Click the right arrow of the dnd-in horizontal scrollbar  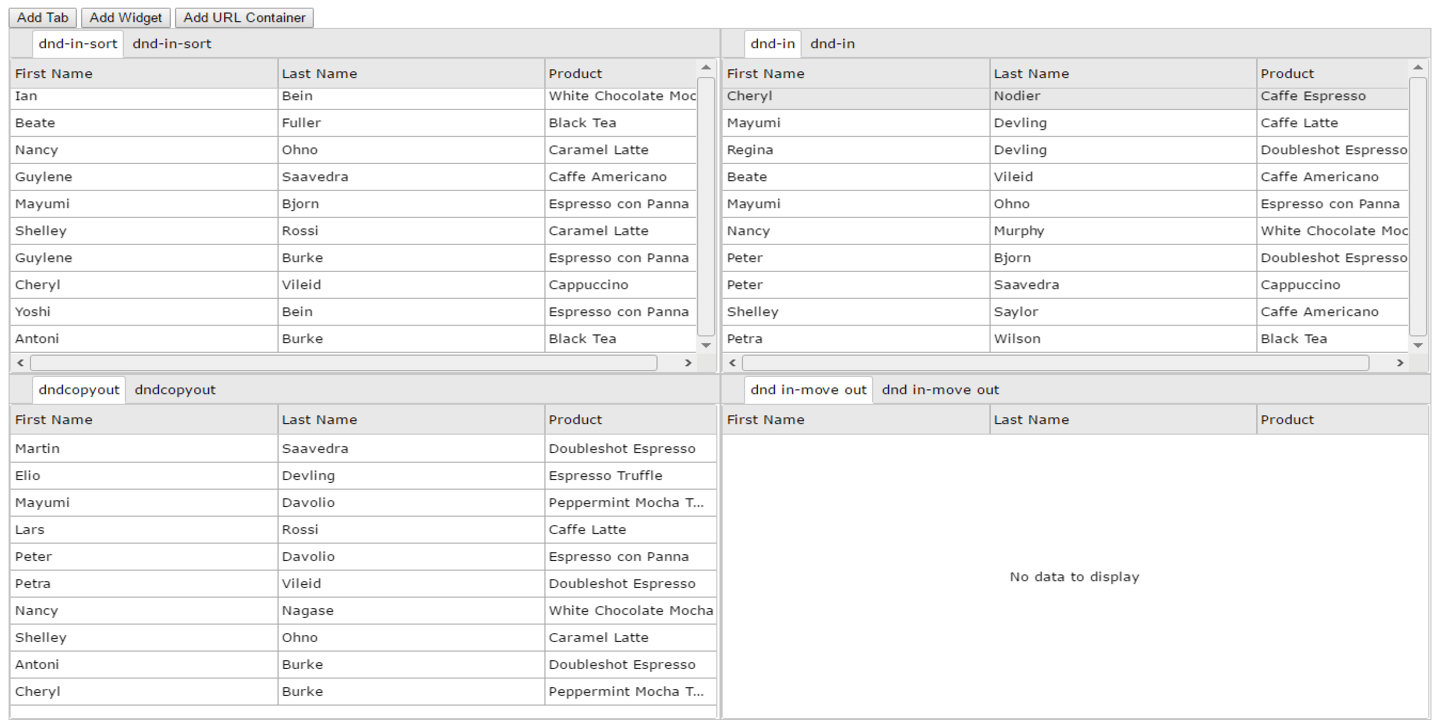[x=1399, y=363]
